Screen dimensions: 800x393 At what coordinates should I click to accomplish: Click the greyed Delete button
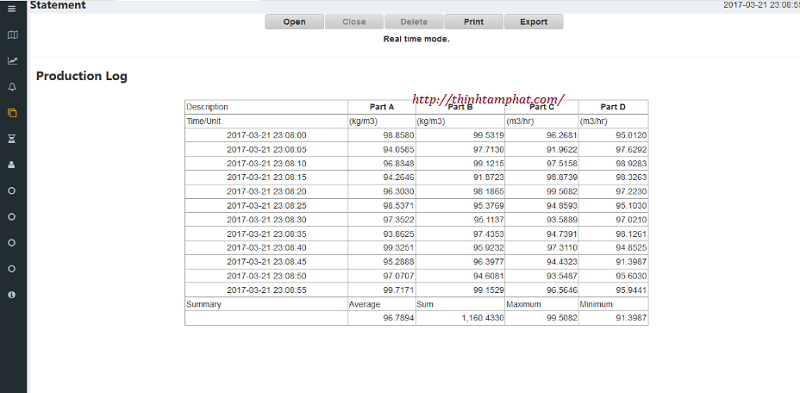pyautogui.click(x=414, y=22)
